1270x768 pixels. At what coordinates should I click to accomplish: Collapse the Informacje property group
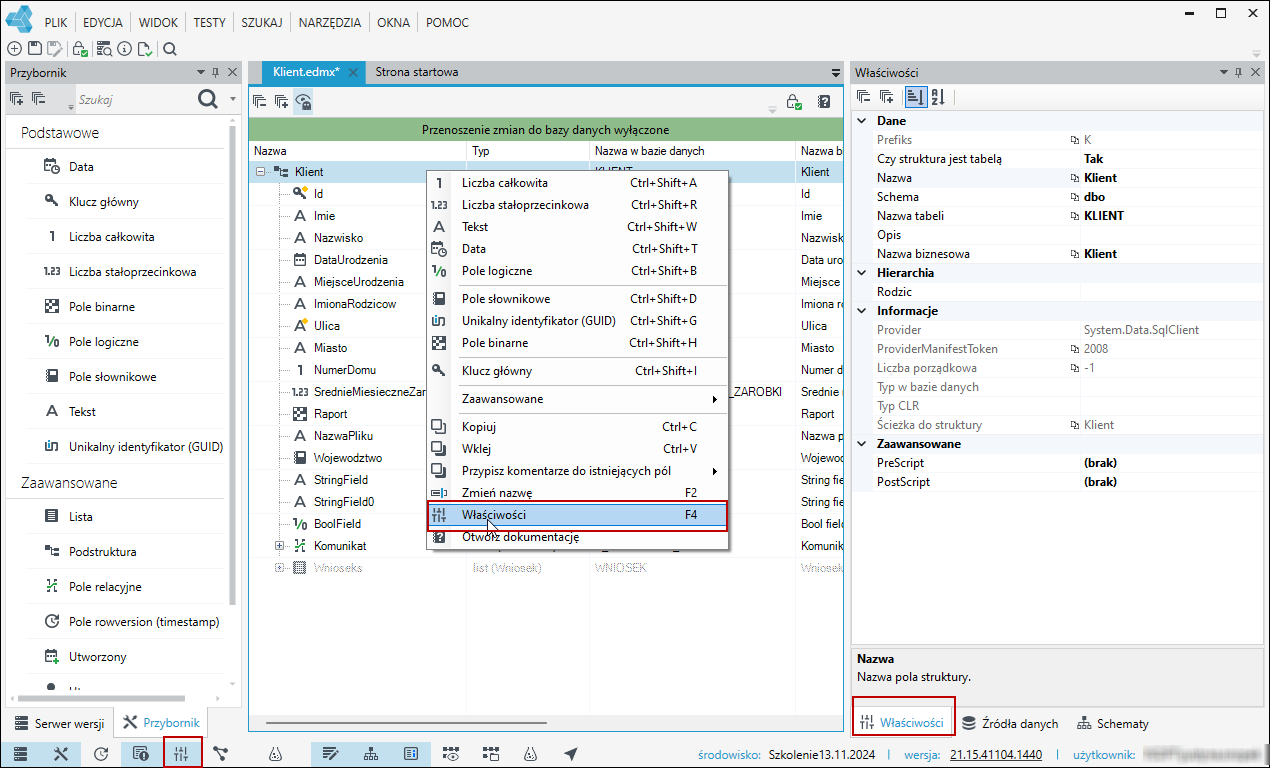pos(863,311)
